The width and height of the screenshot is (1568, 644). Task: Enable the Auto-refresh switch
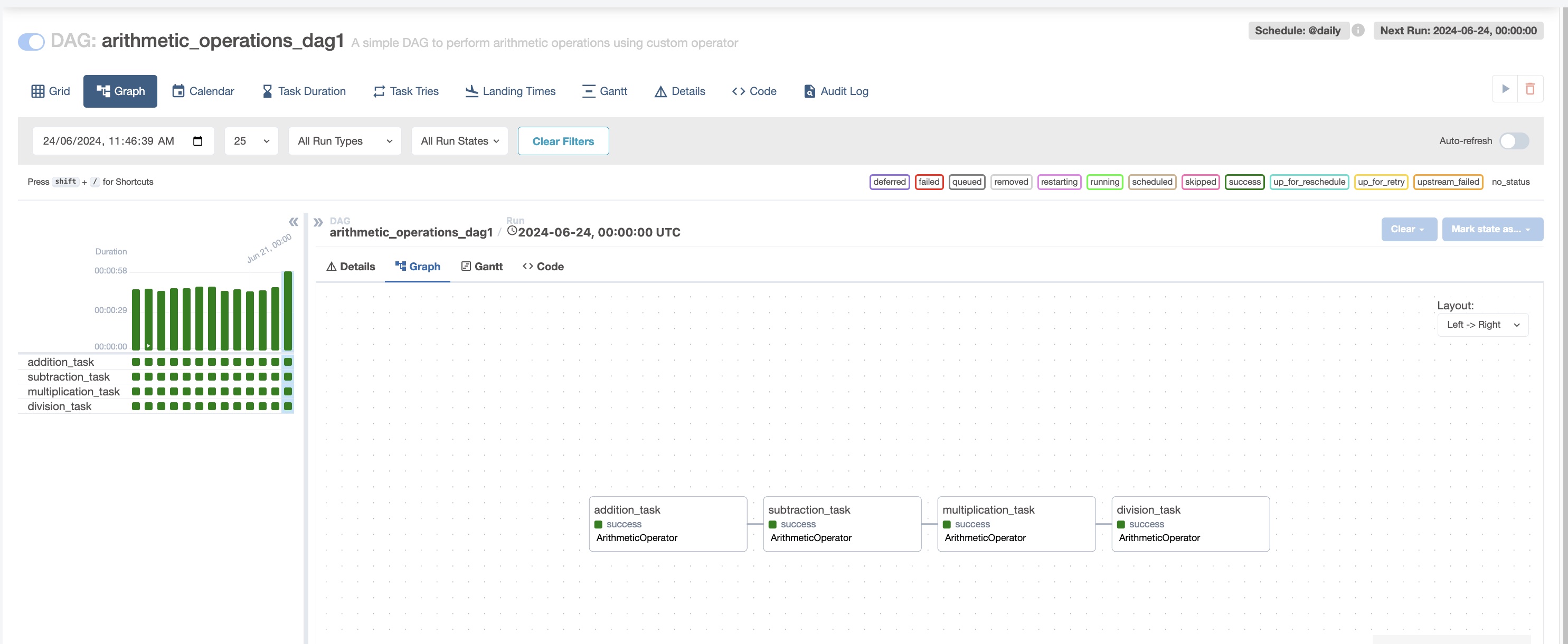pos(1514,141)
